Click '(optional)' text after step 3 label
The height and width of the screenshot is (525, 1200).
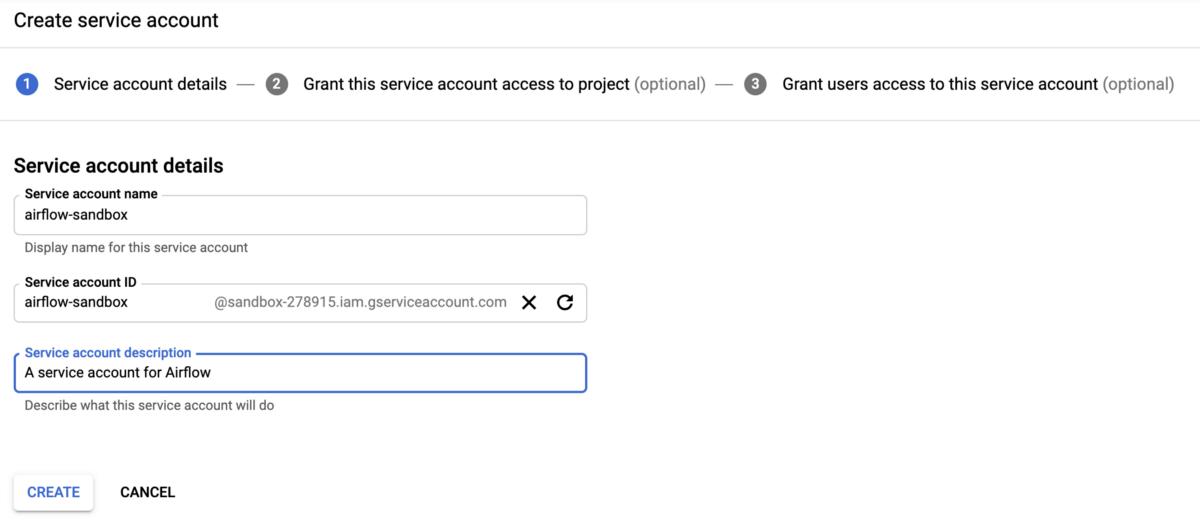point(1138,84)
